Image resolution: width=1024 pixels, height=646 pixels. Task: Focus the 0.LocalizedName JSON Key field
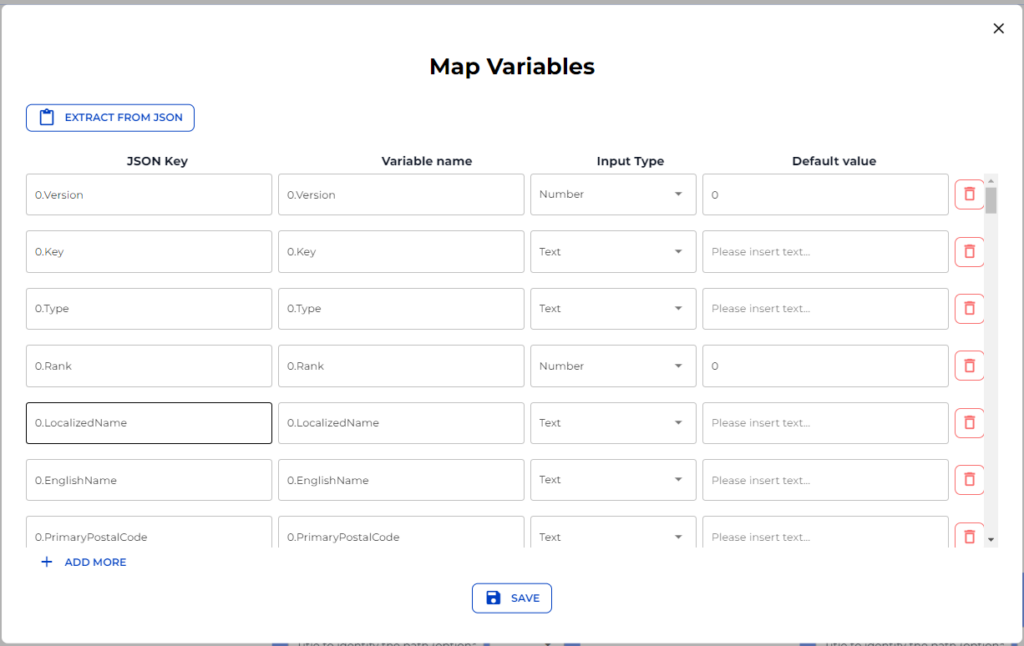click(x=149, y=423)
